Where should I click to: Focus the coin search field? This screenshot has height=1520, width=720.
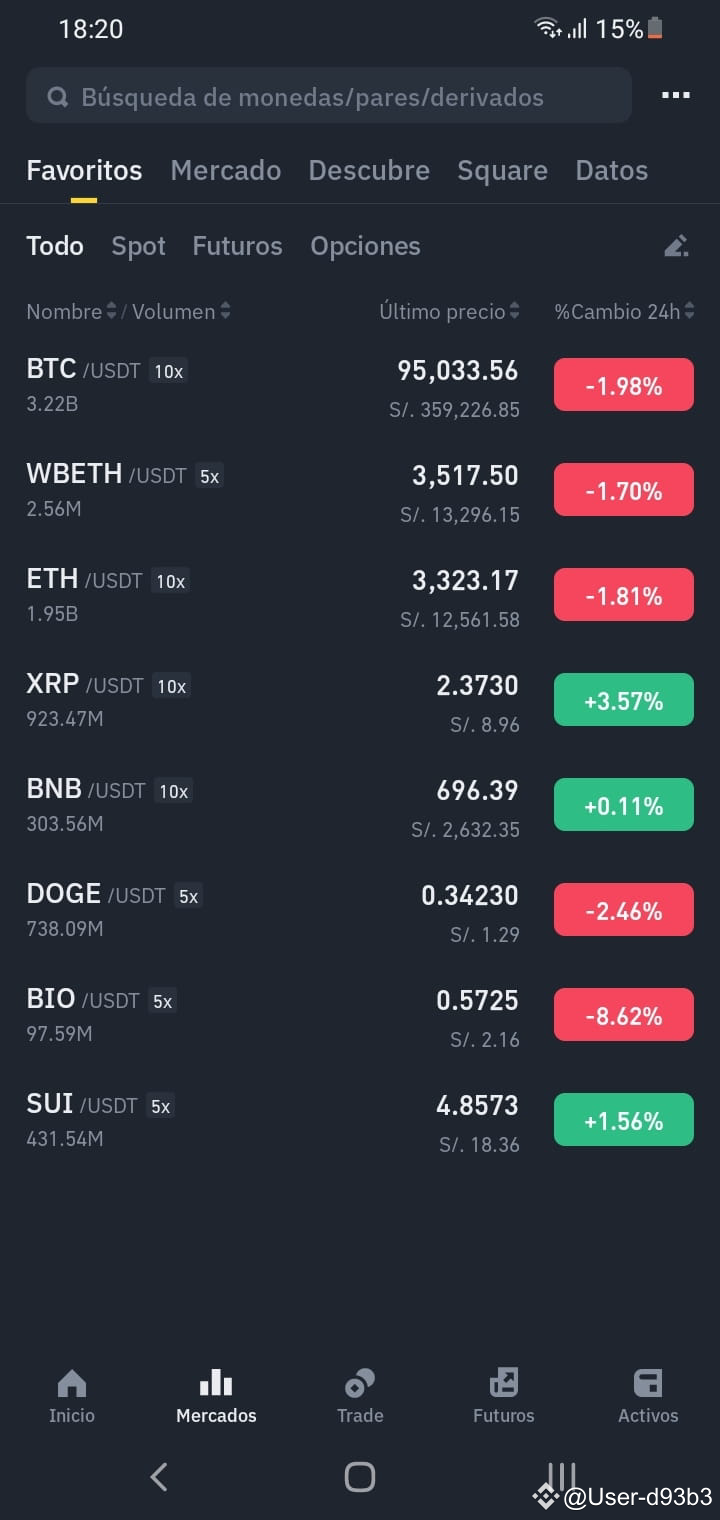[329, 96]
